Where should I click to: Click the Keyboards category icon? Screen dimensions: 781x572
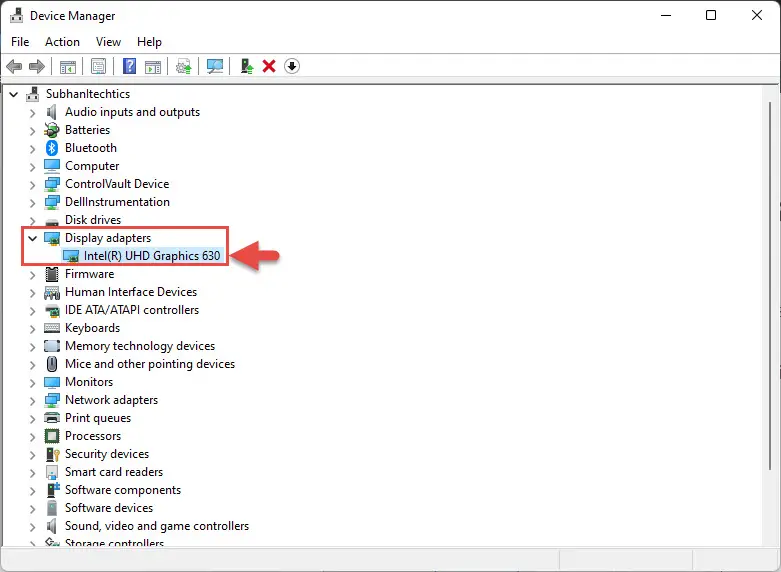52,328
